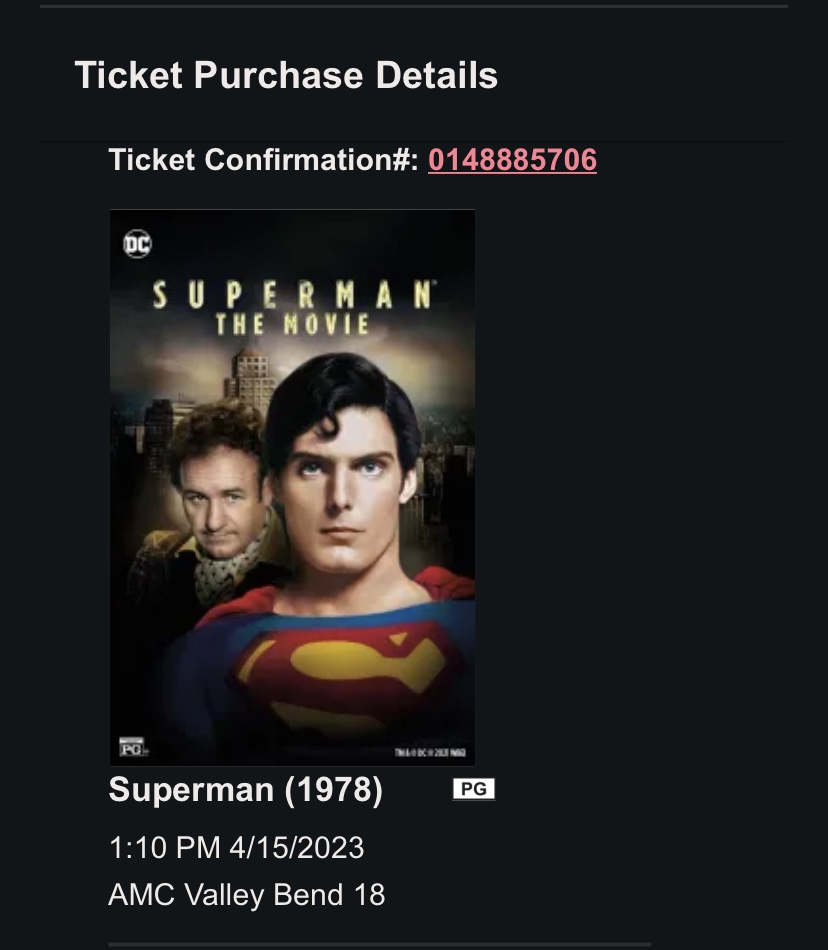Click the "Ticket Confirmation#:" label
828x950 pixels.
coord(264,160)
